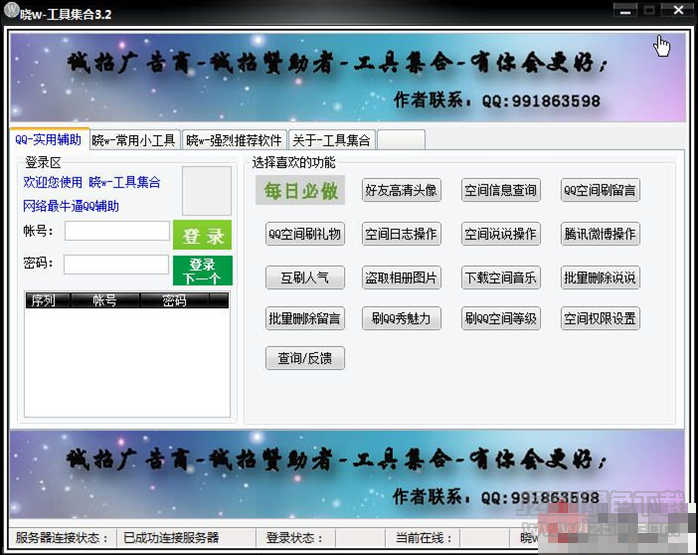Click 已成功连接服务器 status text
698x555 pixels.
[x=171, y=538]
